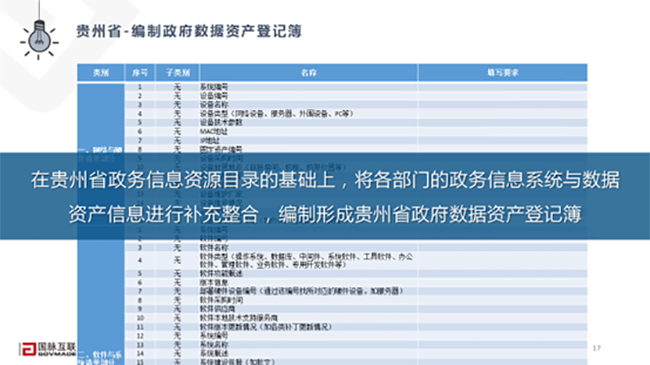Click the 名称 column header
Screen dimensions: 650x365
click(x=308, y=73)
